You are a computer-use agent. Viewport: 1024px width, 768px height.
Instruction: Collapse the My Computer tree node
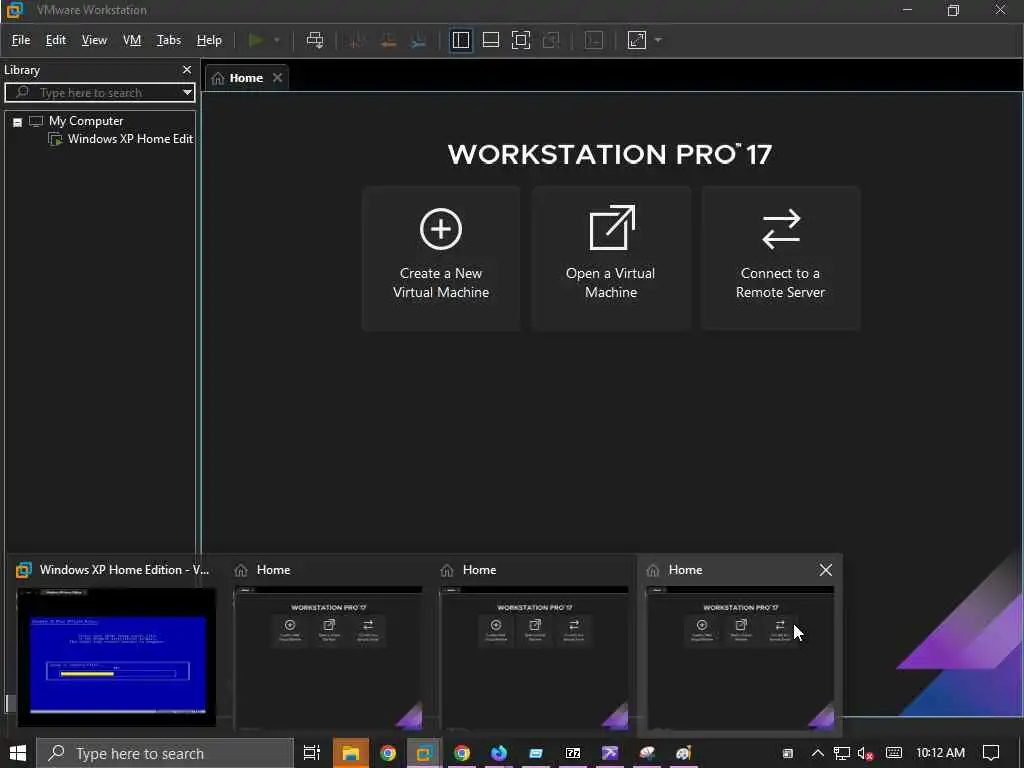pos(18,122)
